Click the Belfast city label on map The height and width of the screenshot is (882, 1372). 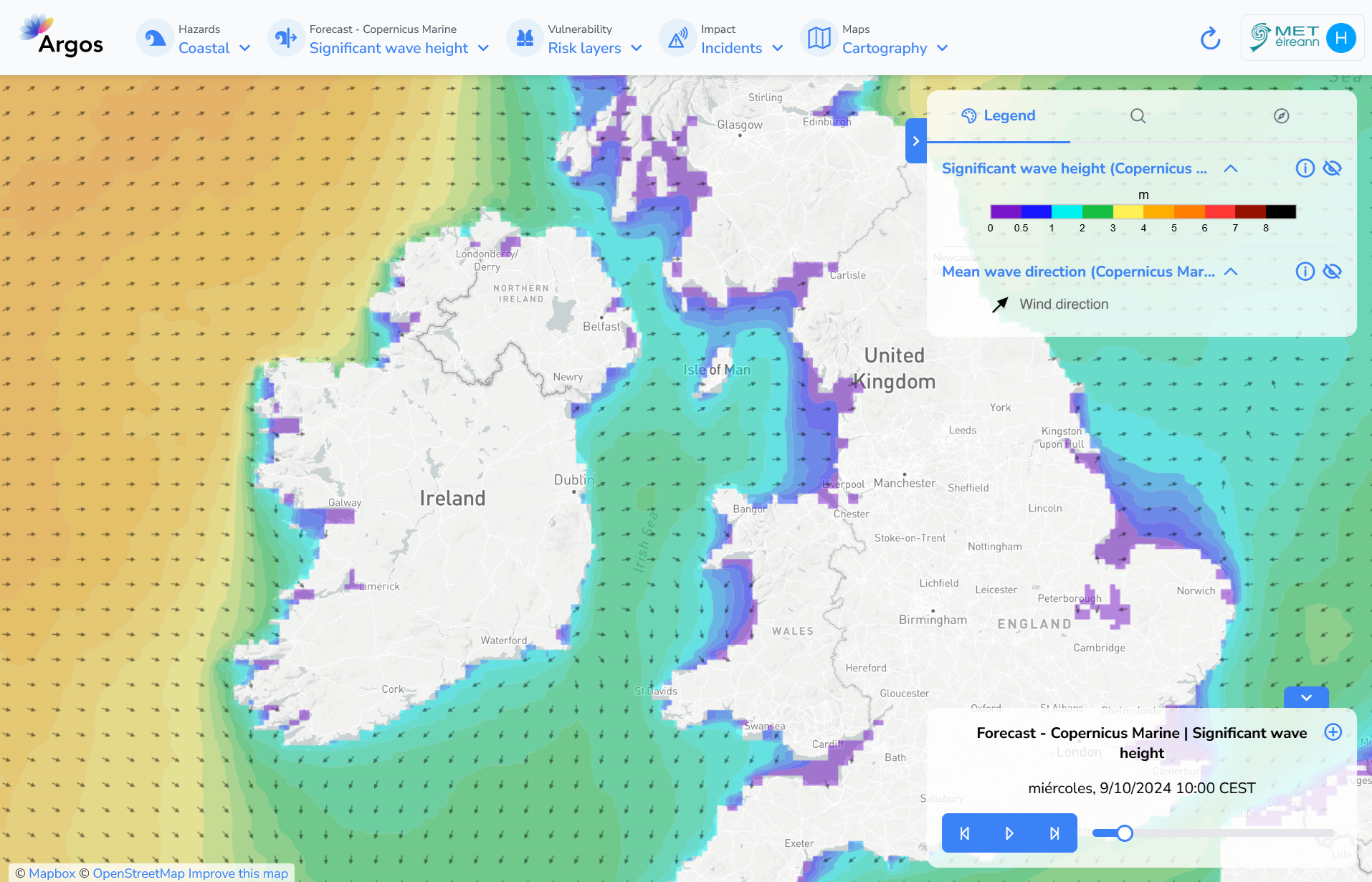(601, 327)
